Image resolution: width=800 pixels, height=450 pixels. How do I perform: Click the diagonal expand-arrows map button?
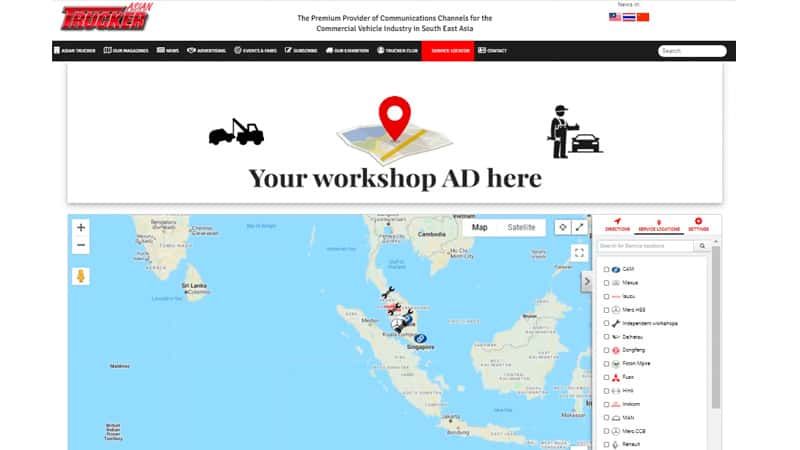click(579, 227)
